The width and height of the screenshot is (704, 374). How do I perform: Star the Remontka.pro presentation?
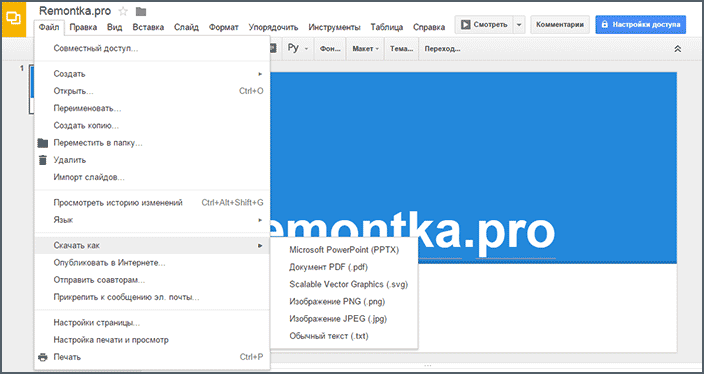pos(123,11)
